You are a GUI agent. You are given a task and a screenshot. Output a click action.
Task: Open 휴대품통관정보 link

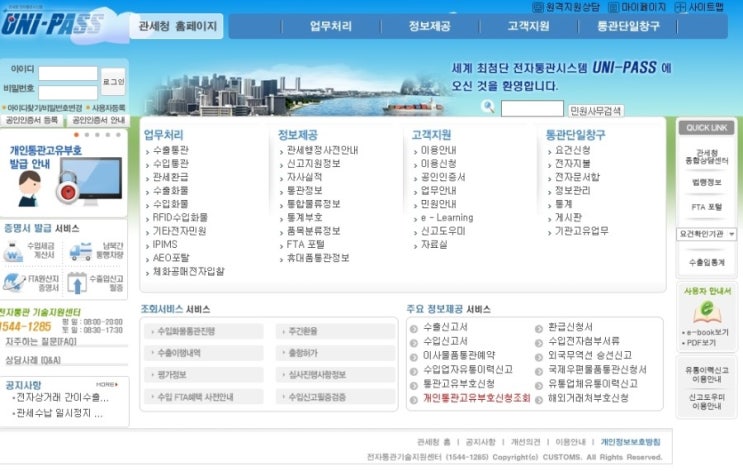coord(317,258)
